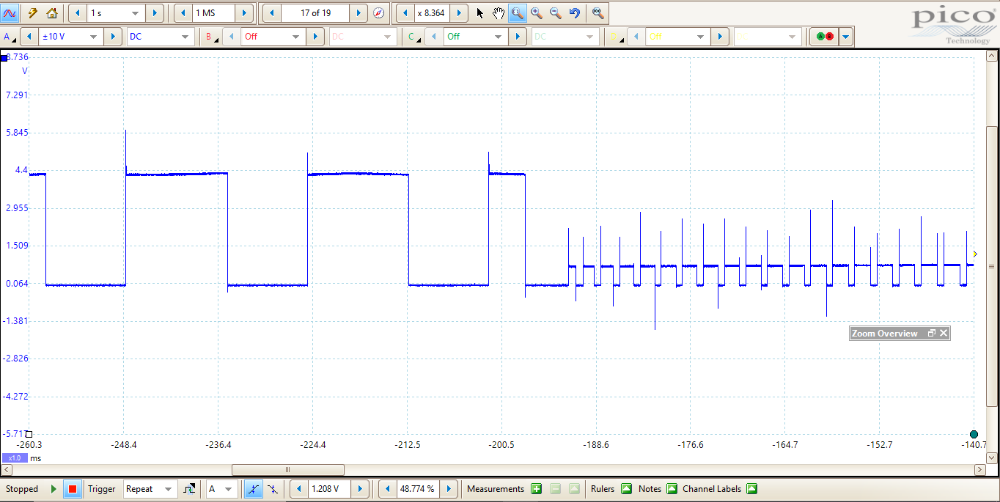This screenshot has width=1000, height=502.
Task: Click the zoom to full view icon
Action: point(597,13)
